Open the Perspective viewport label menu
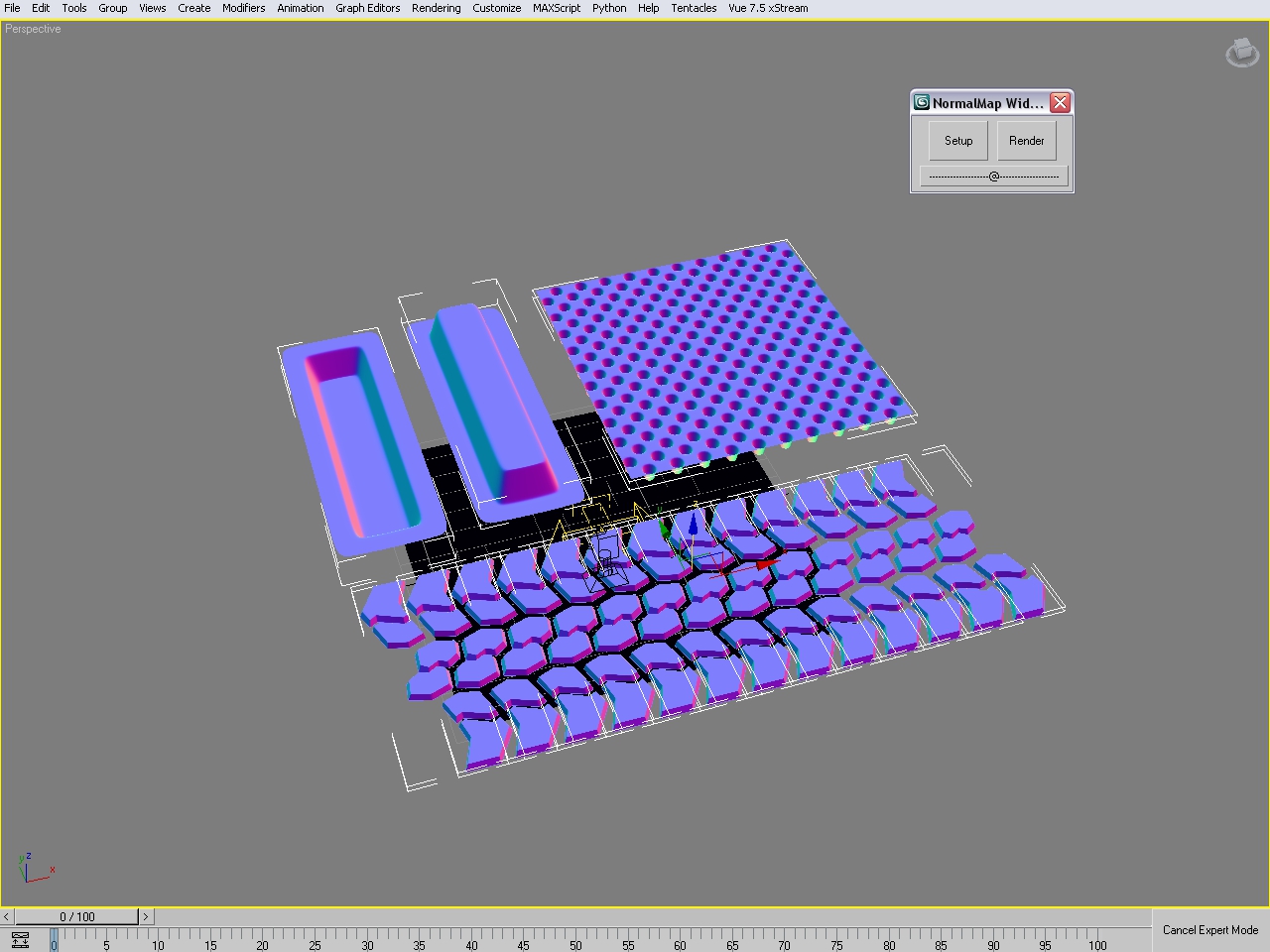Image resolution: width=1270 pixels, height=952 pixels. point(33,29)
